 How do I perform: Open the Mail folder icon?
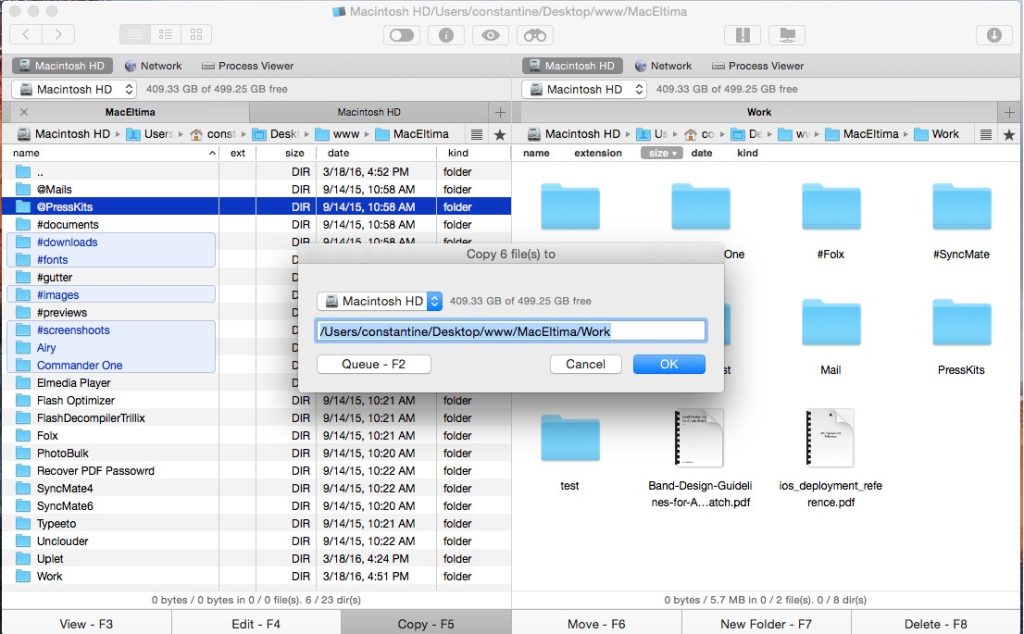[831, 323]
